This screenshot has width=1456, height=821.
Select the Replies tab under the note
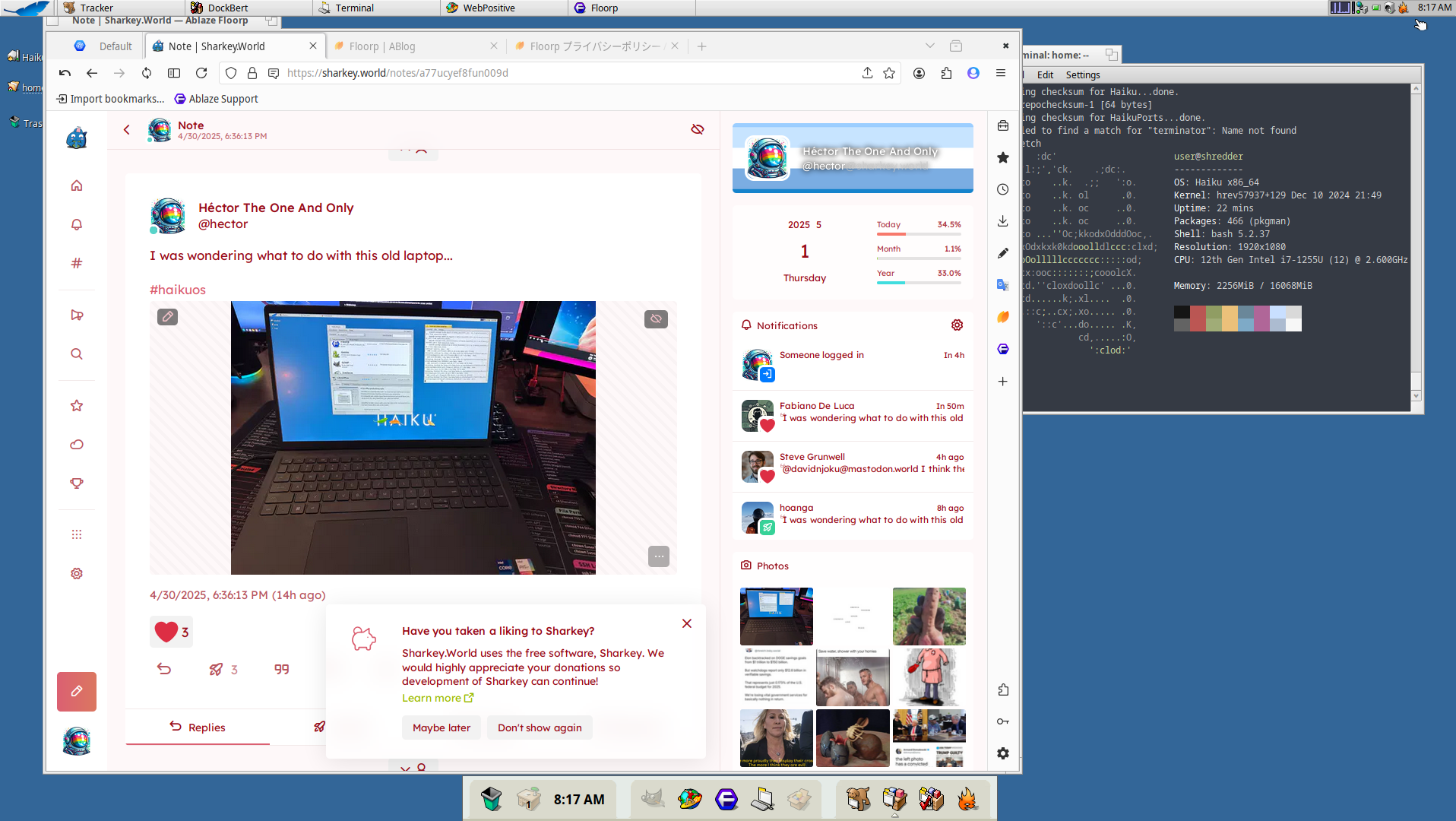[x=198, y=727]
